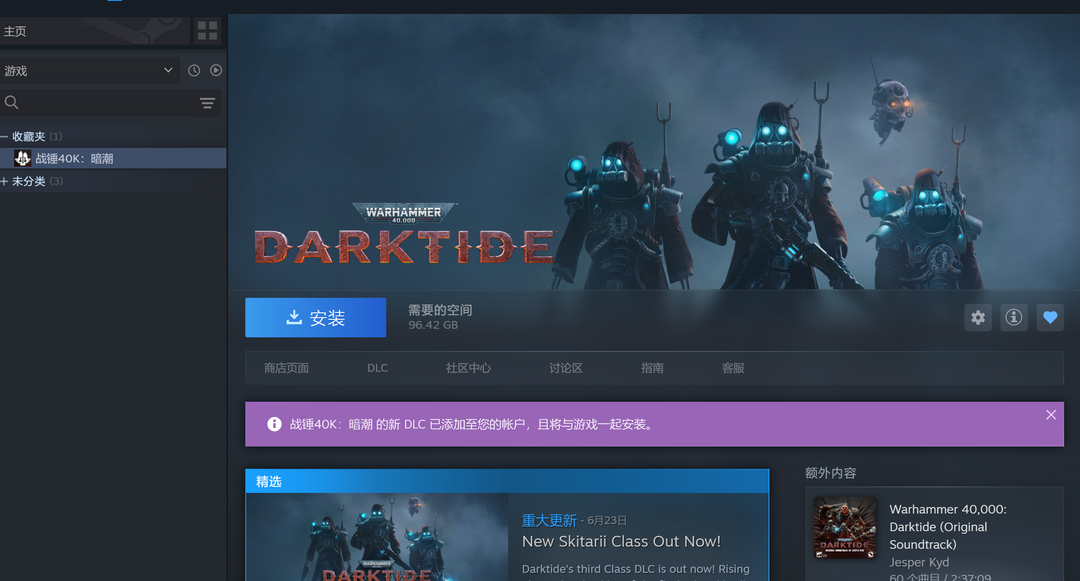Open the 客服 tab
Screen dimensions: 1080x581
point(733,368)
